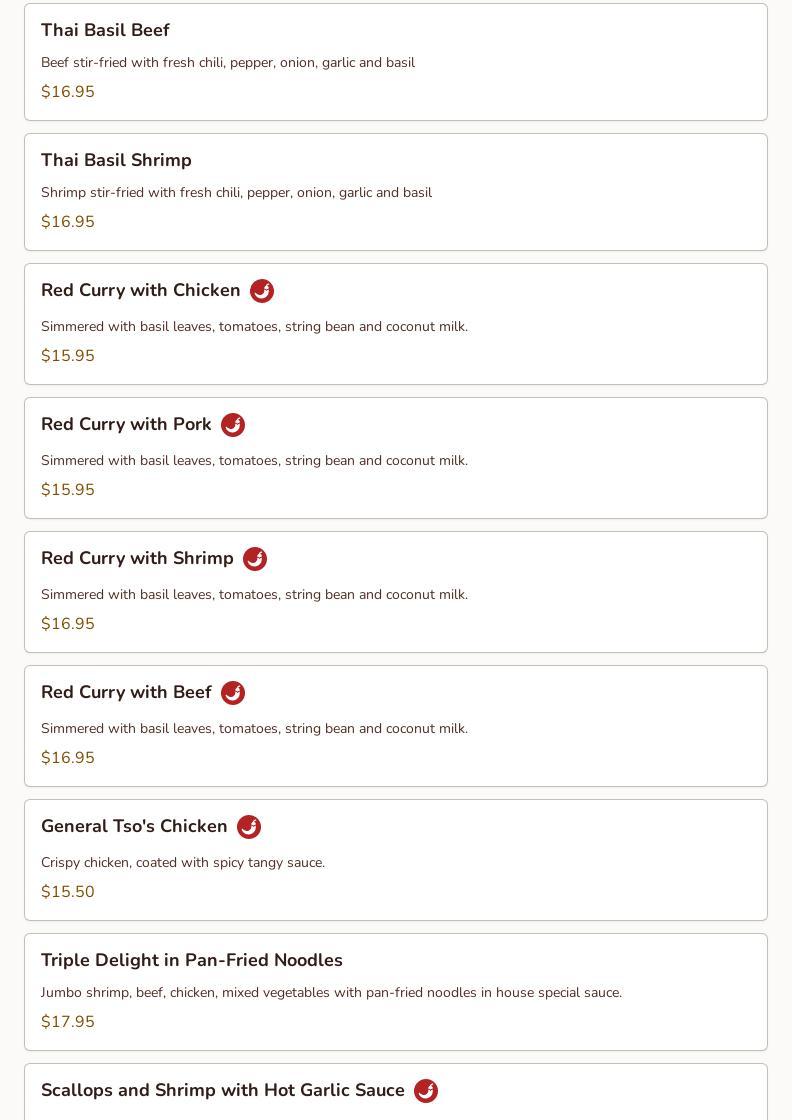Select the Red Curry with Chicken title
Screen dimensions: 792x1120
click(141, 290)
